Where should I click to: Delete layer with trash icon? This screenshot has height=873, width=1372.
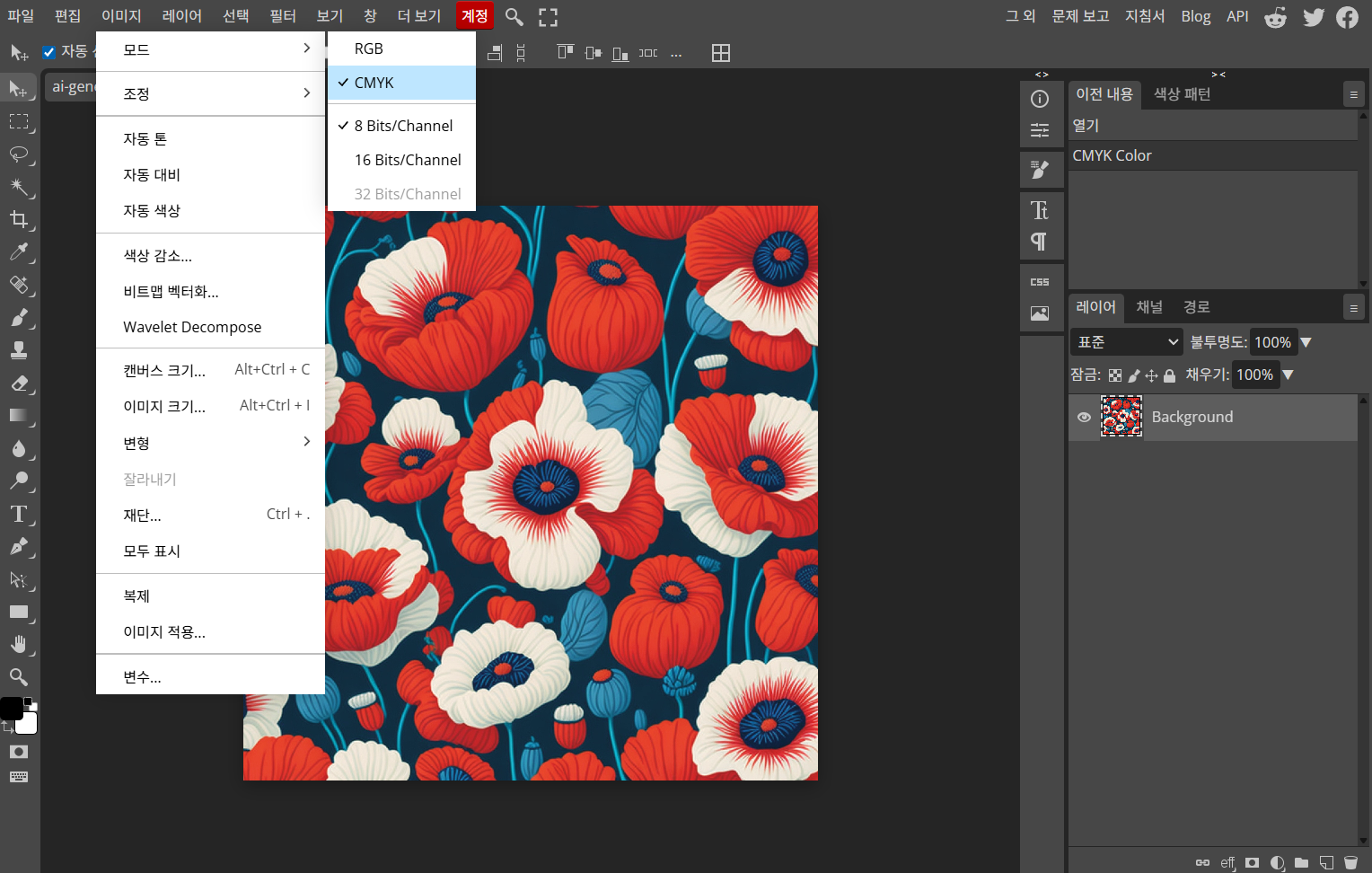click(x=1350, y=862)
